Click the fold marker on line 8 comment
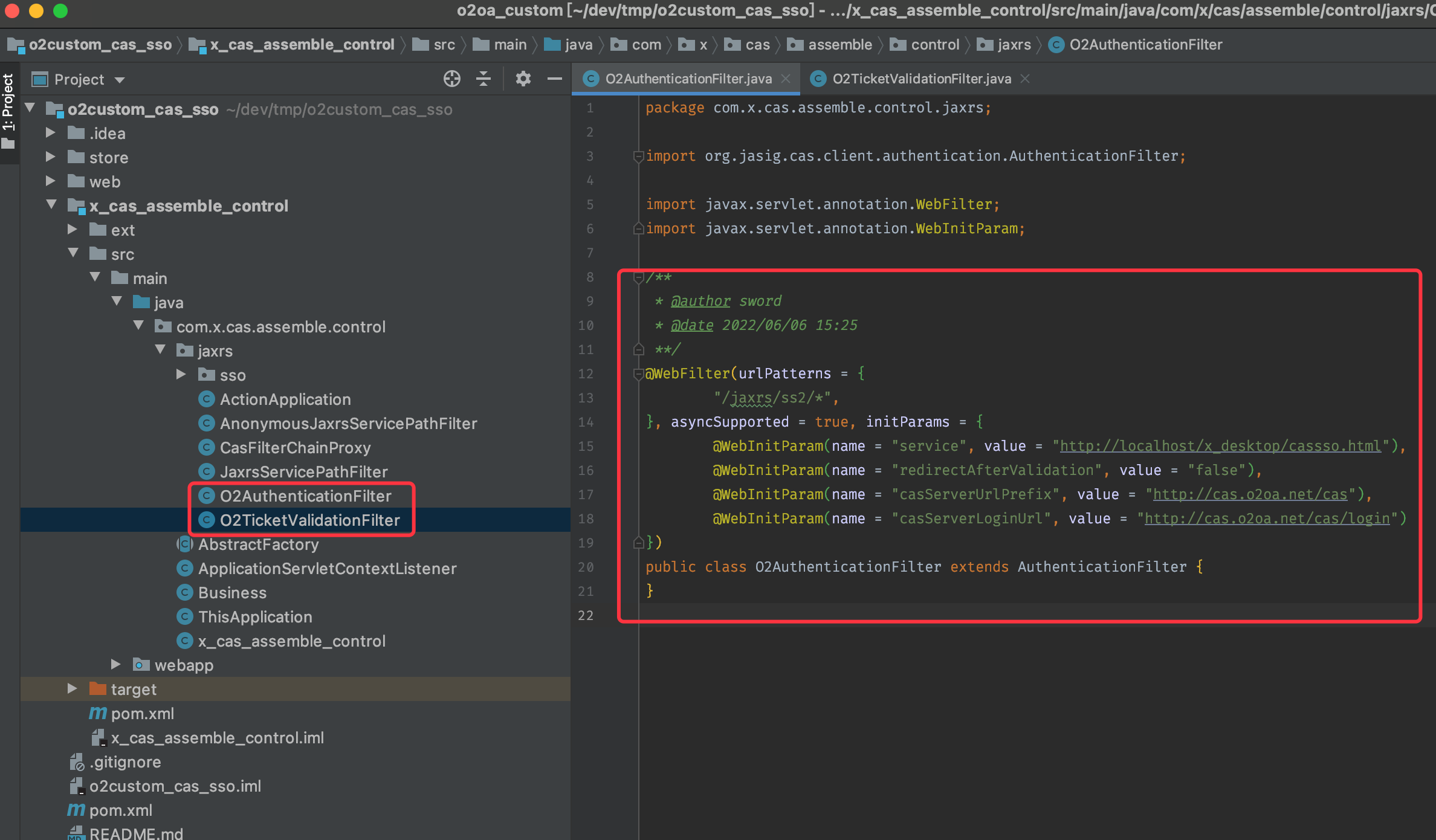The width and height of the screenshot is (1436, 840). click(638, 277)
